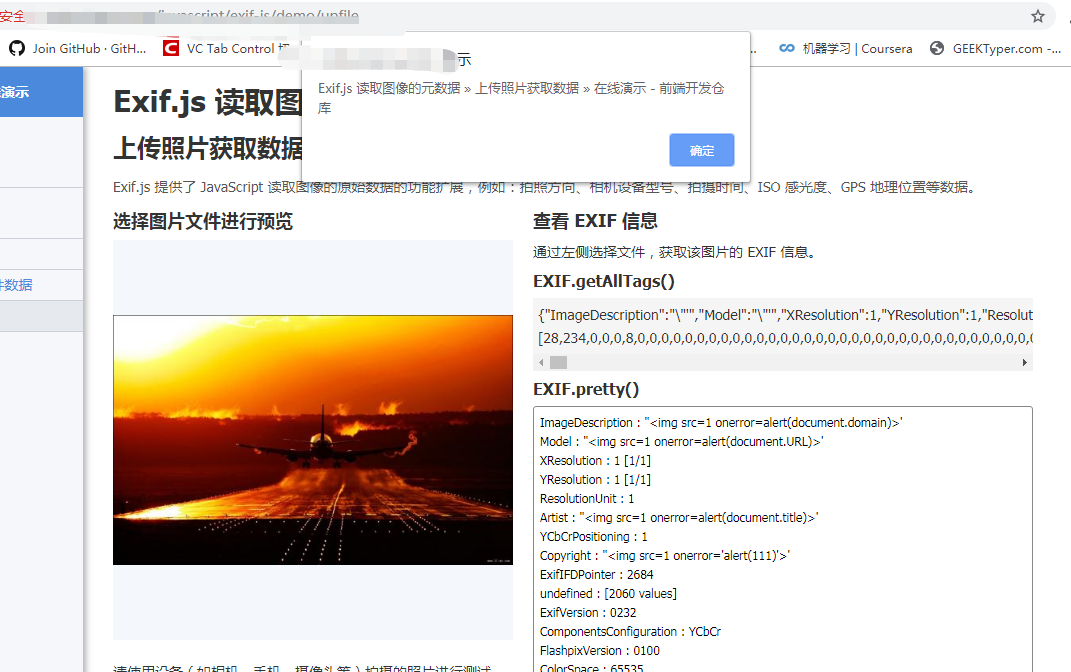Click the 'XResolution : 1 [1/1]' line
This screenshot has width=1071, height=672.
(595, 461)
